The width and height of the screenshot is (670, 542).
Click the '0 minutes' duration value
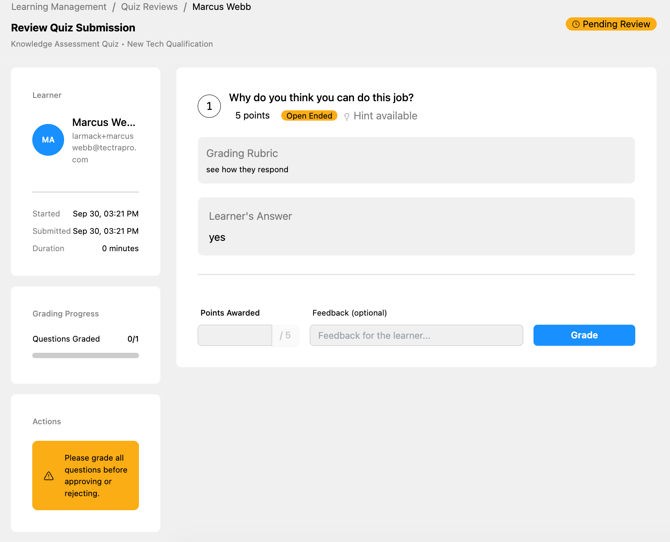pyautogui.click(x=120, y=248)
